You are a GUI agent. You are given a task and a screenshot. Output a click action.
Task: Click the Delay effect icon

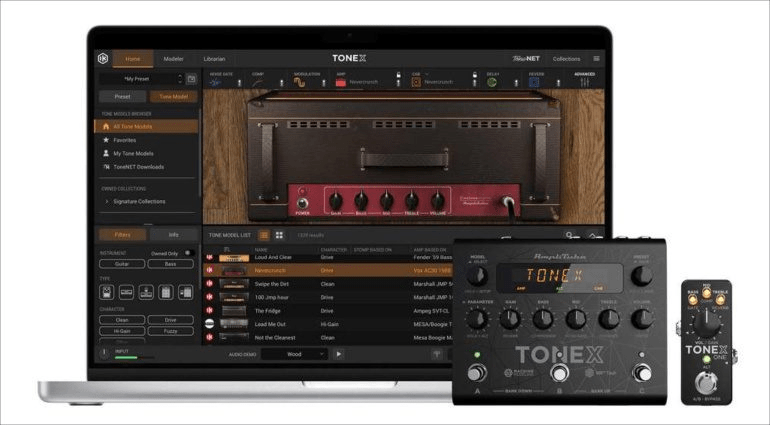(492, 82)
